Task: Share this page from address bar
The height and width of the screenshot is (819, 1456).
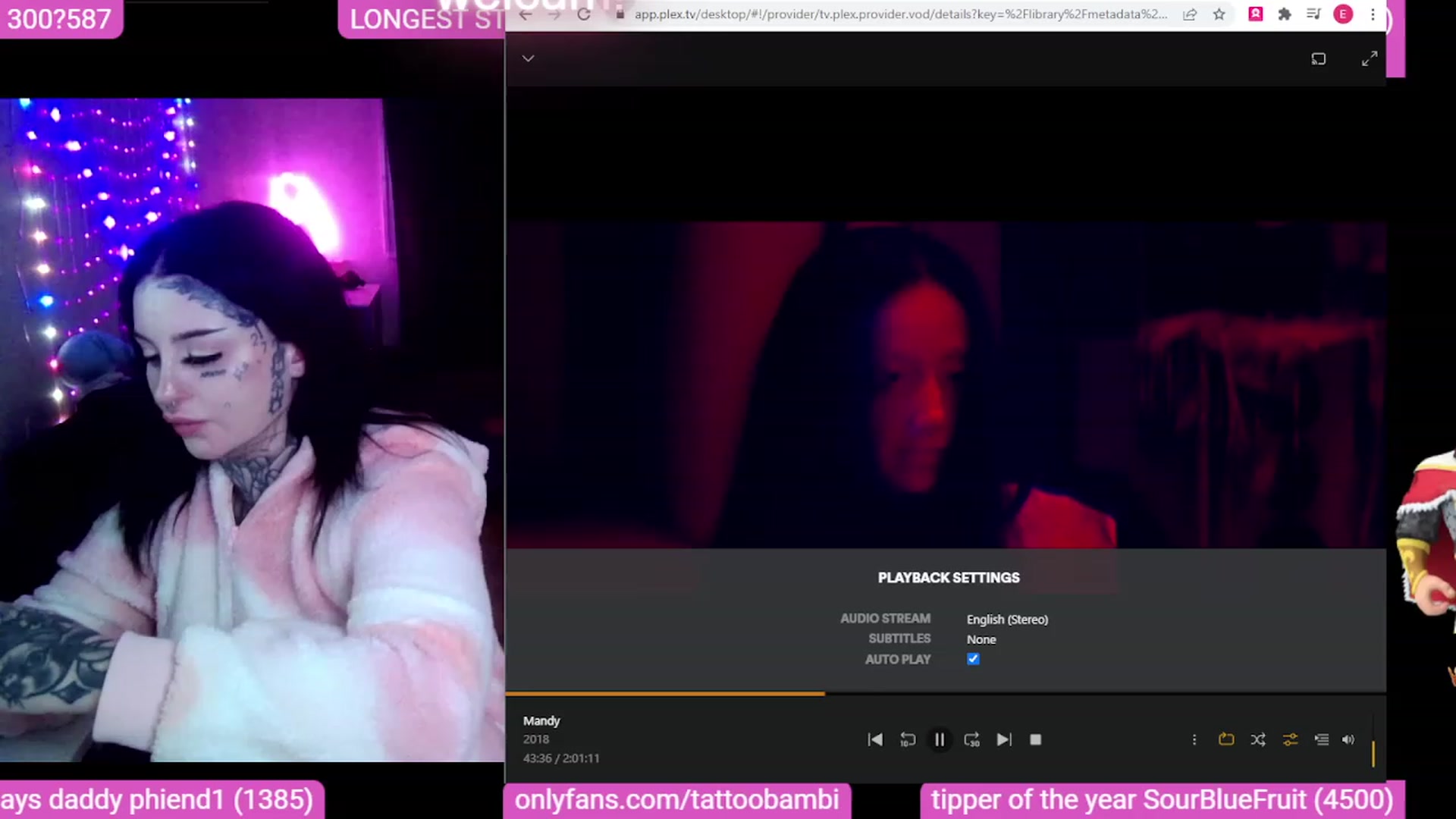Action: click(x=1190, y=14)
